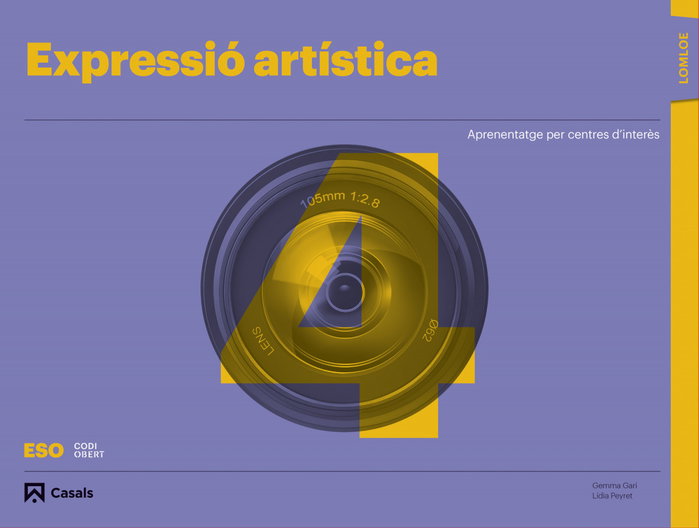Click the horizontal line above Casals logo

[342, 471]
